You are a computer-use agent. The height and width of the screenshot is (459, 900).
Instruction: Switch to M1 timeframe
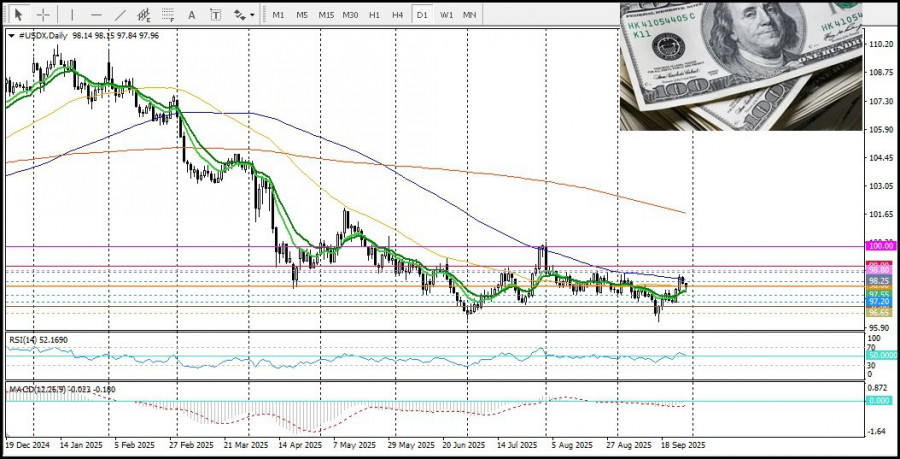[278, 15]
